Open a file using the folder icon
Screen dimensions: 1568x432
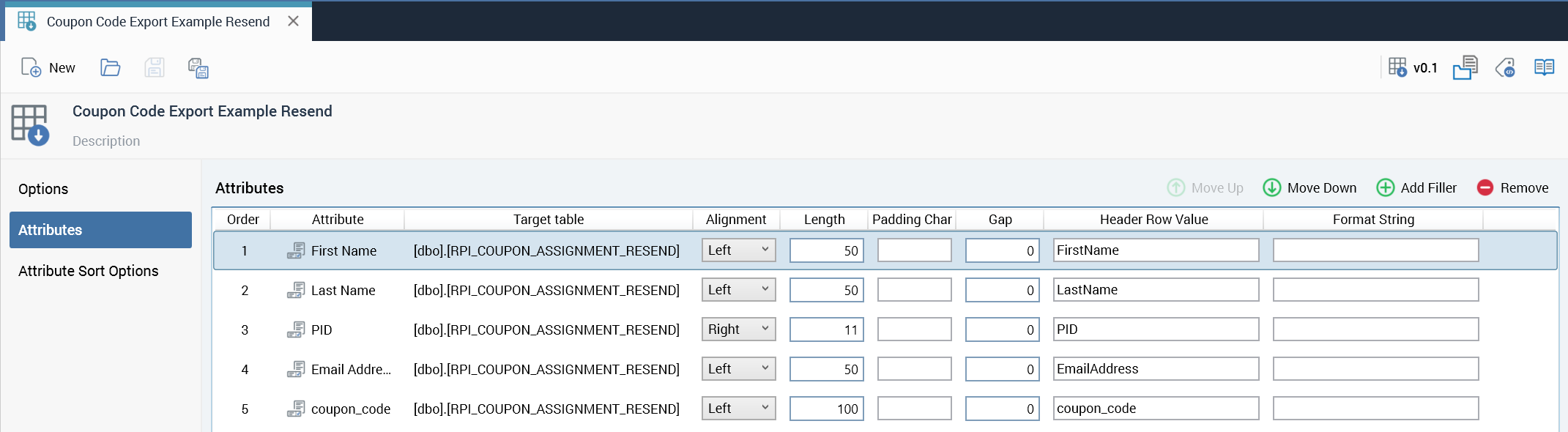tap(110, 67)
